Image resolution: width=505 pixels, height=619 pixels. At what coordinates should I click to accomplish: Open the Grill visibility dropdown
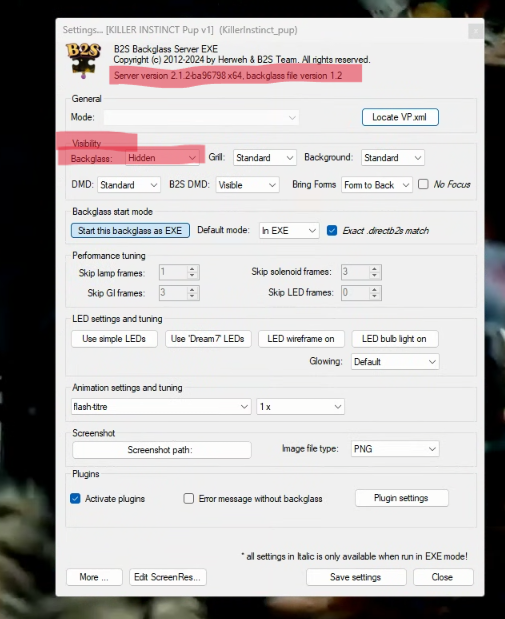pyautogui.click(x=265, y=158)
